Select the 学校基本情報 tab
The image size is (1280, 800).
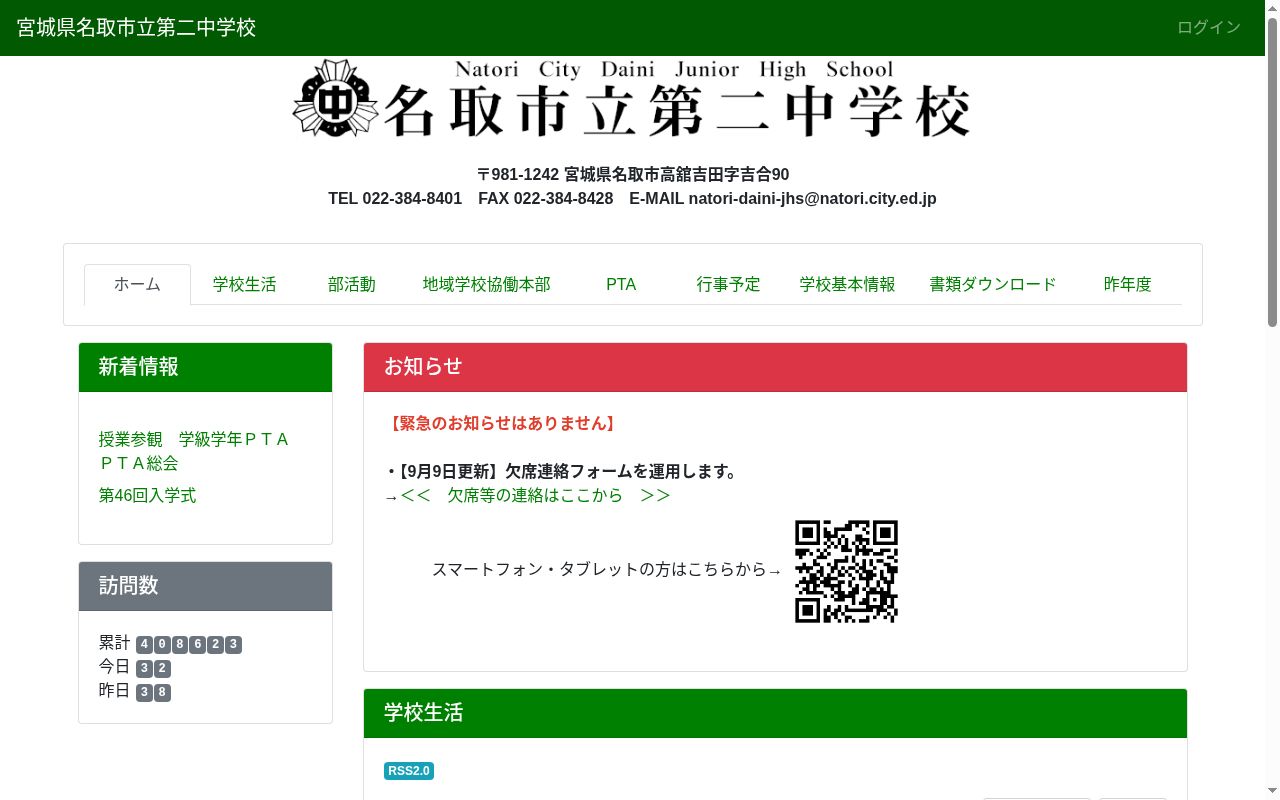[848, 284]
